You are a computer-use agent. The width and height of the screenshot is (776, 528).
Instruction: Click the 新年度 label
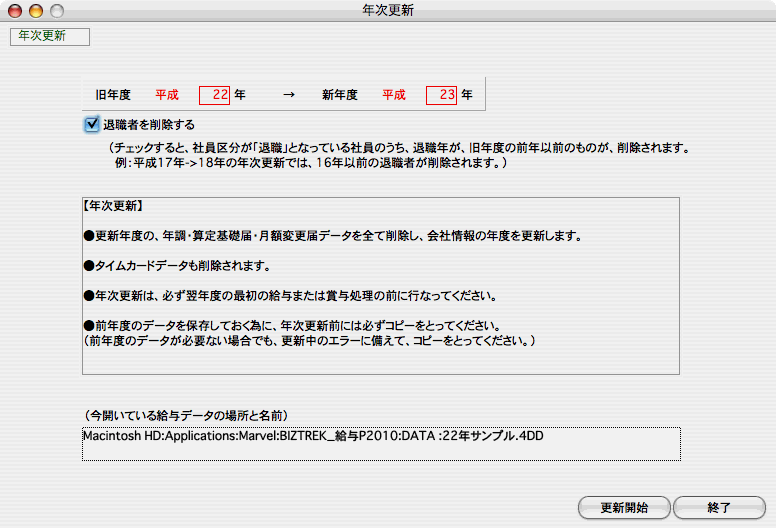point(340,95)
